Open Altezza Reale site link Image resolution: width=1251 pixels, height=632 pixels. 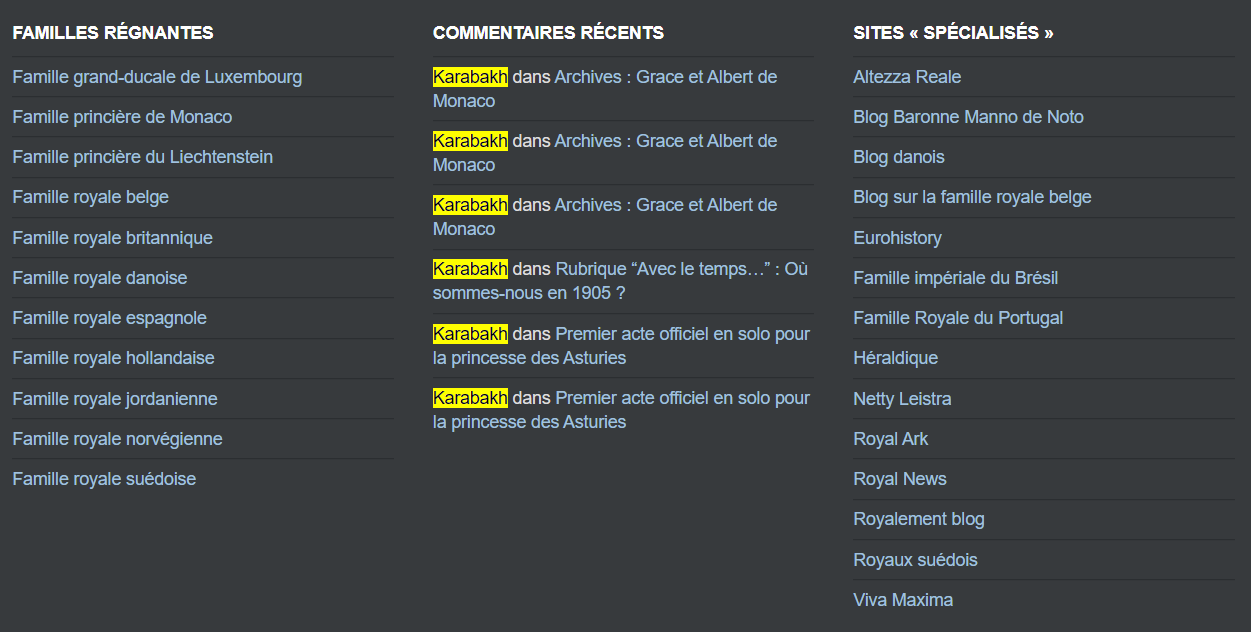(x=907, y=77)
